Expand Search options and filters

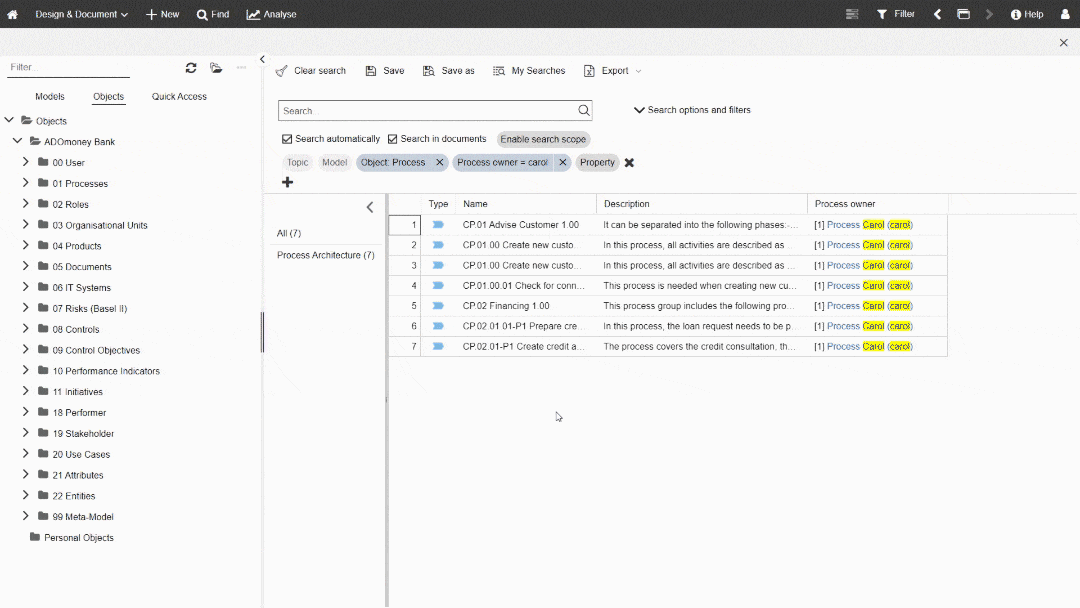692,110
